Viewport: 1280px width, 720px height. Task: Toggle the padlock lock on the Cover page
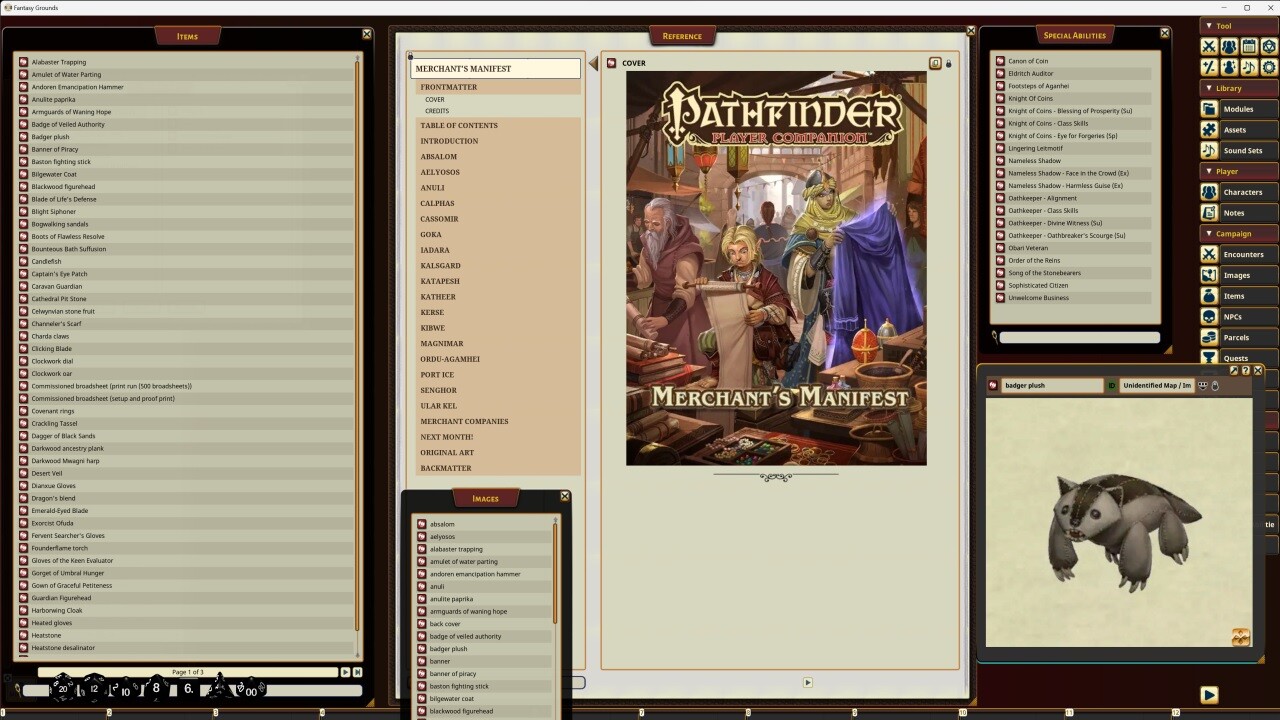[x=948, y=63]
